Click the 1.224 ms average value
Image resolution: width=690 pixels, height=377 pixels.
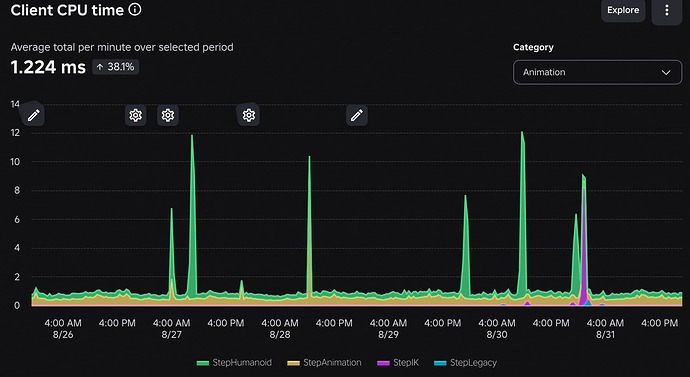pyautogui.click(x=48, y=67)
